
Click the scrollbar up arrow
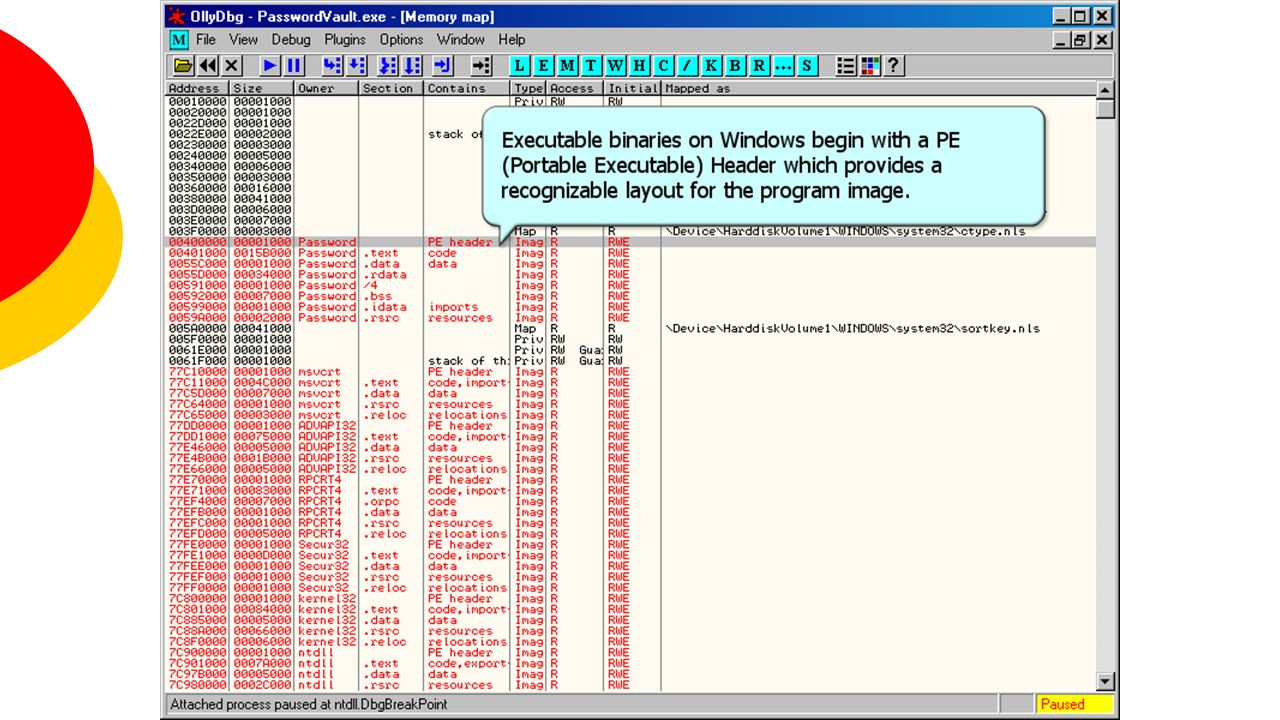(x=1104, y=90)
